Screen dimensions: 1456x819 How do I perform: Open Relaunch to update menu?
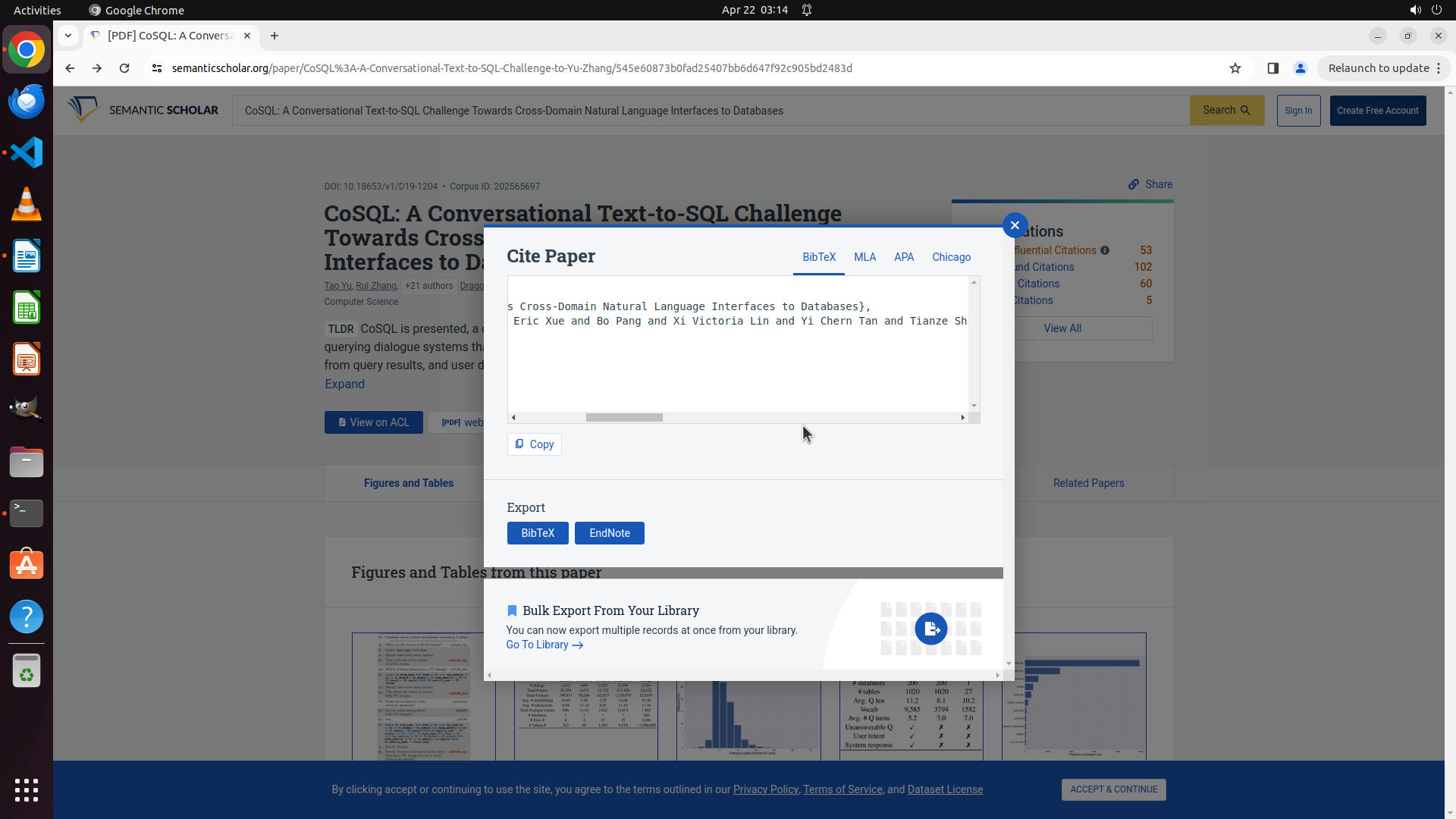coord(1384,68)
